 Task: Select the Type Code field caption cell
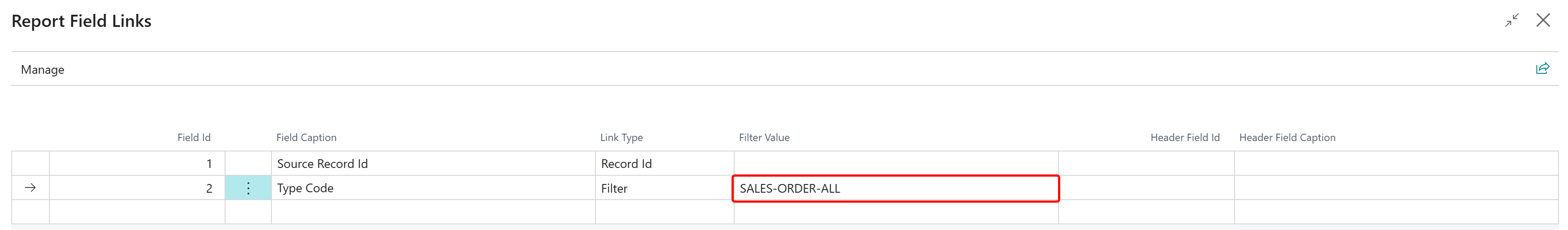click(432, 188)
